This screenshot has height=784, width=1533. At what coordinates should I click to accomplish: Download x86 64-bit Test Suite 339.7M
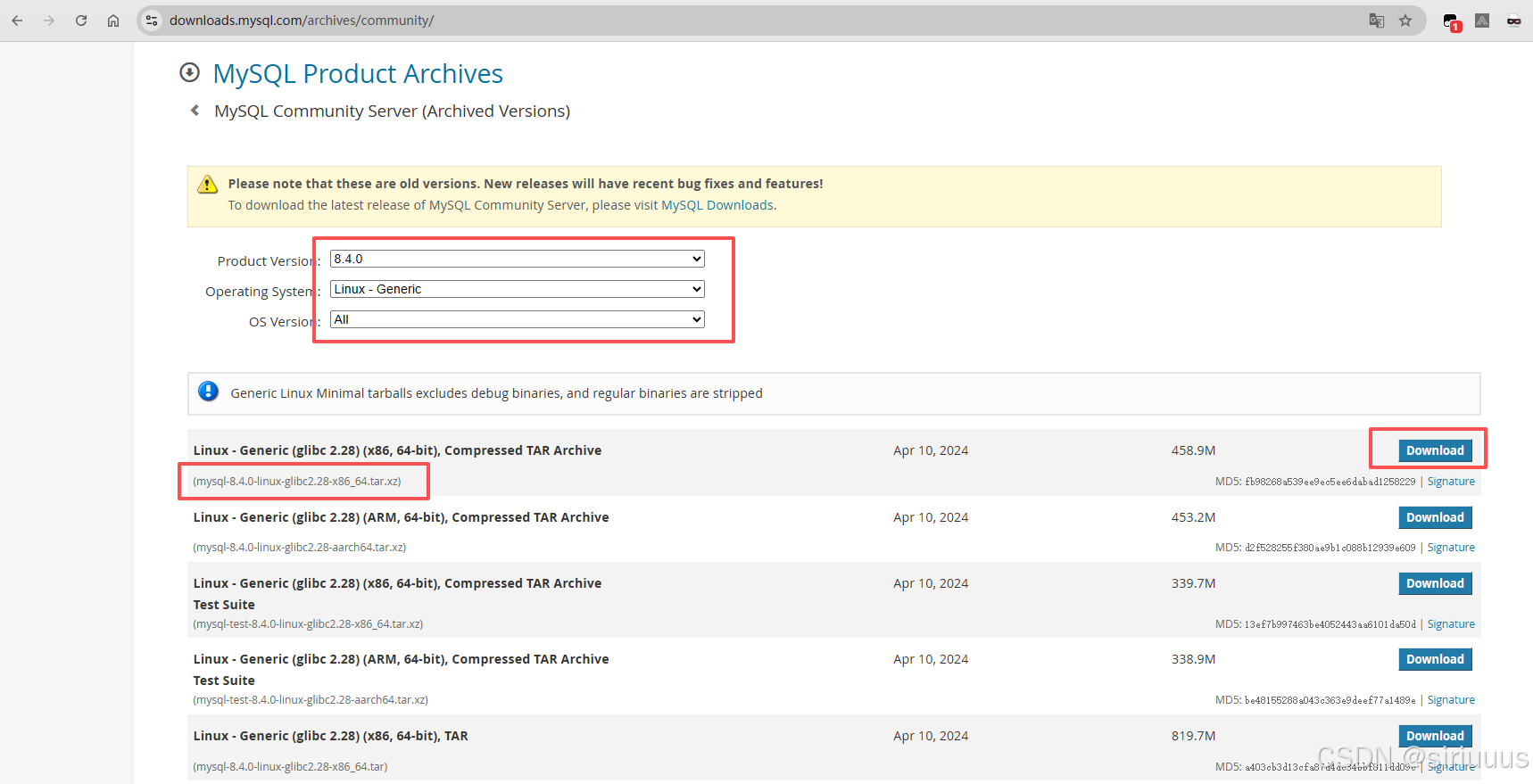(x=1435, y=583)
